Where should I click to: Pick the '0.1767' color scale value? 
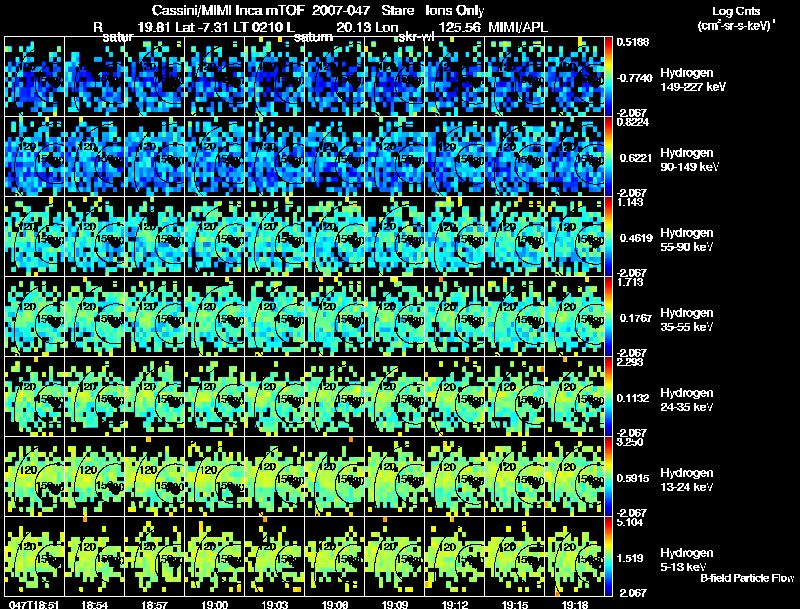coord(636,318)
